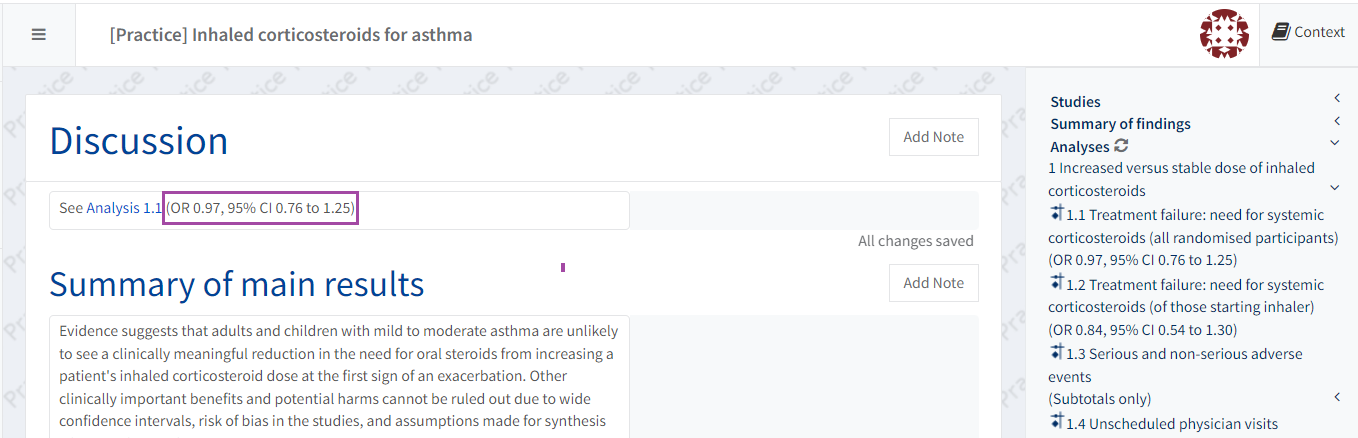Click the highlighted OR 0.97 result text
This screenshot has height=438, width=1358.
pyautogui.click(x=260, y=208)
